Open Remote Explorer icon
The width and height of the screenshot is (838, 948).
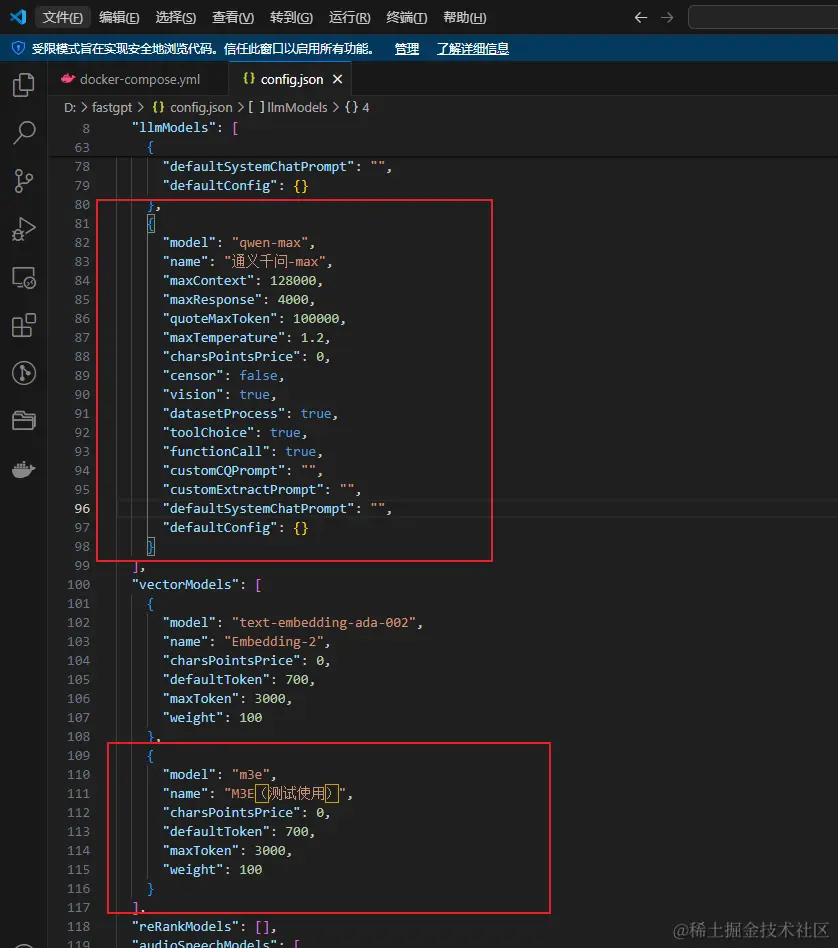click(24, 278)
